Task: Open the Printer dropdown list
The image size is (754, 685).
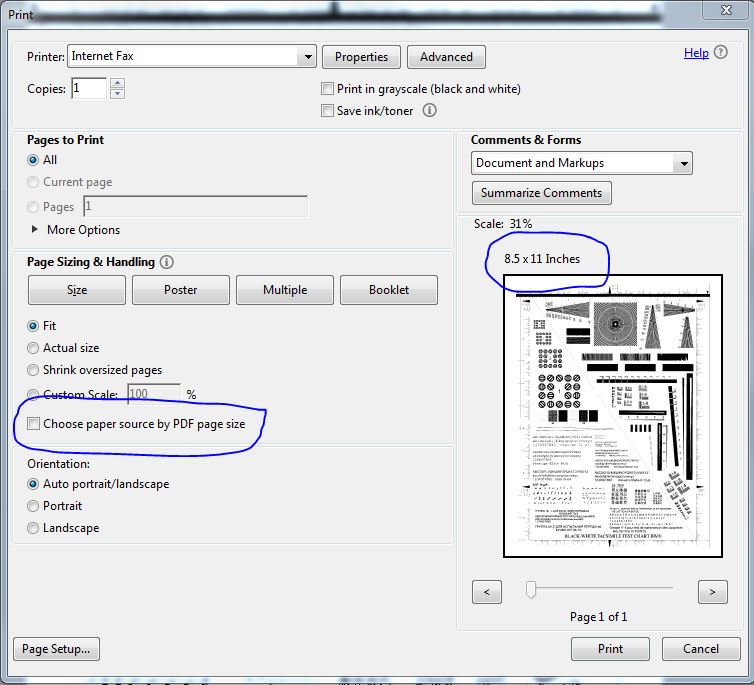Action: [308, 57]
